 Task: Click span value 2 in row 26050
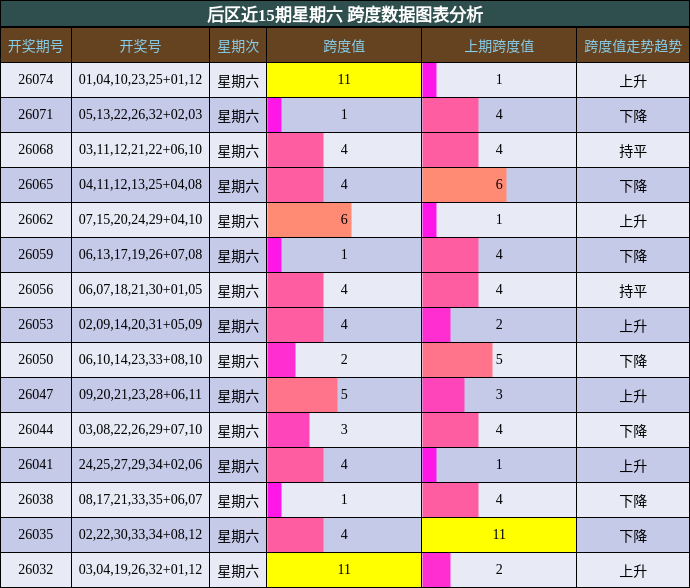point(344,360)
